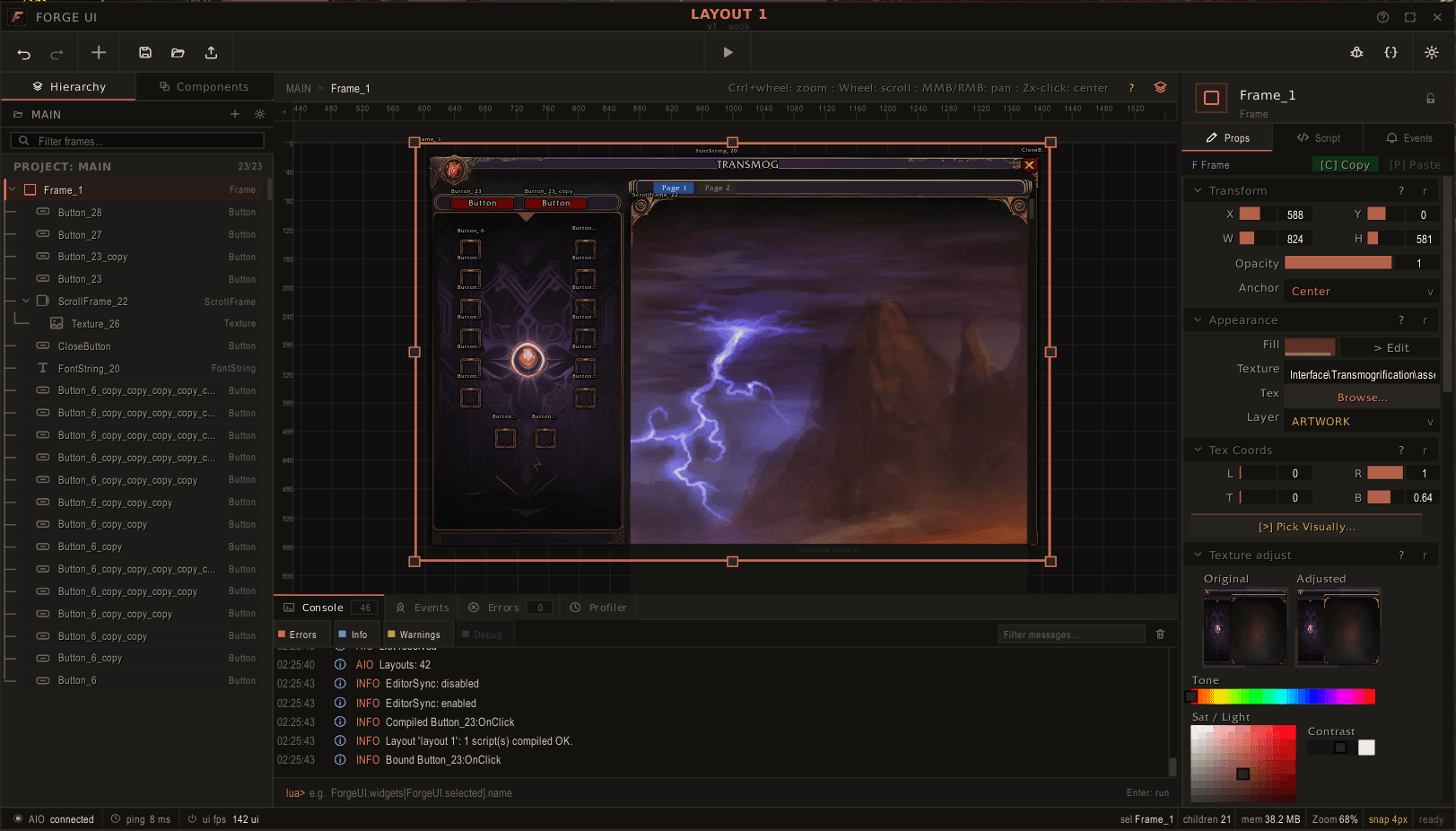Collapse the Transform section
The image size is (1456, 831).
coord(1198,190)
